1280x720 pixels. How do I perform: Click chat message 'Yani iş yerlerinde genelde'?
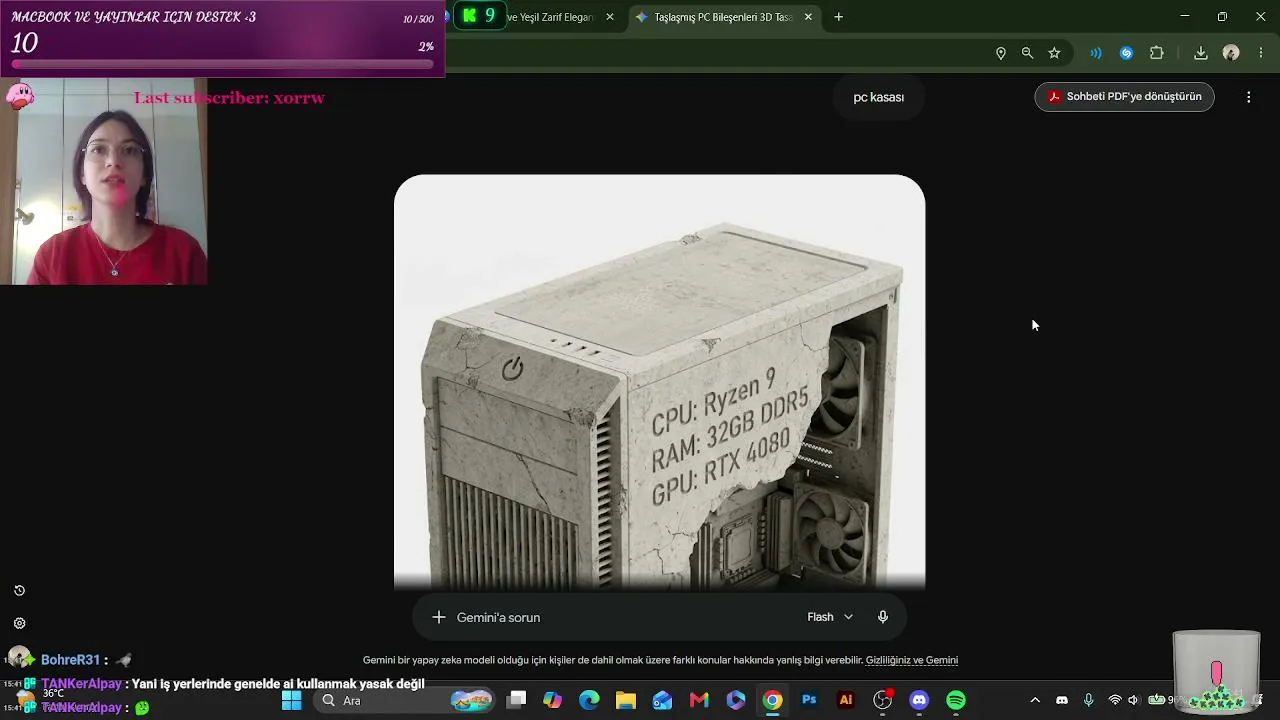[279, 684]
